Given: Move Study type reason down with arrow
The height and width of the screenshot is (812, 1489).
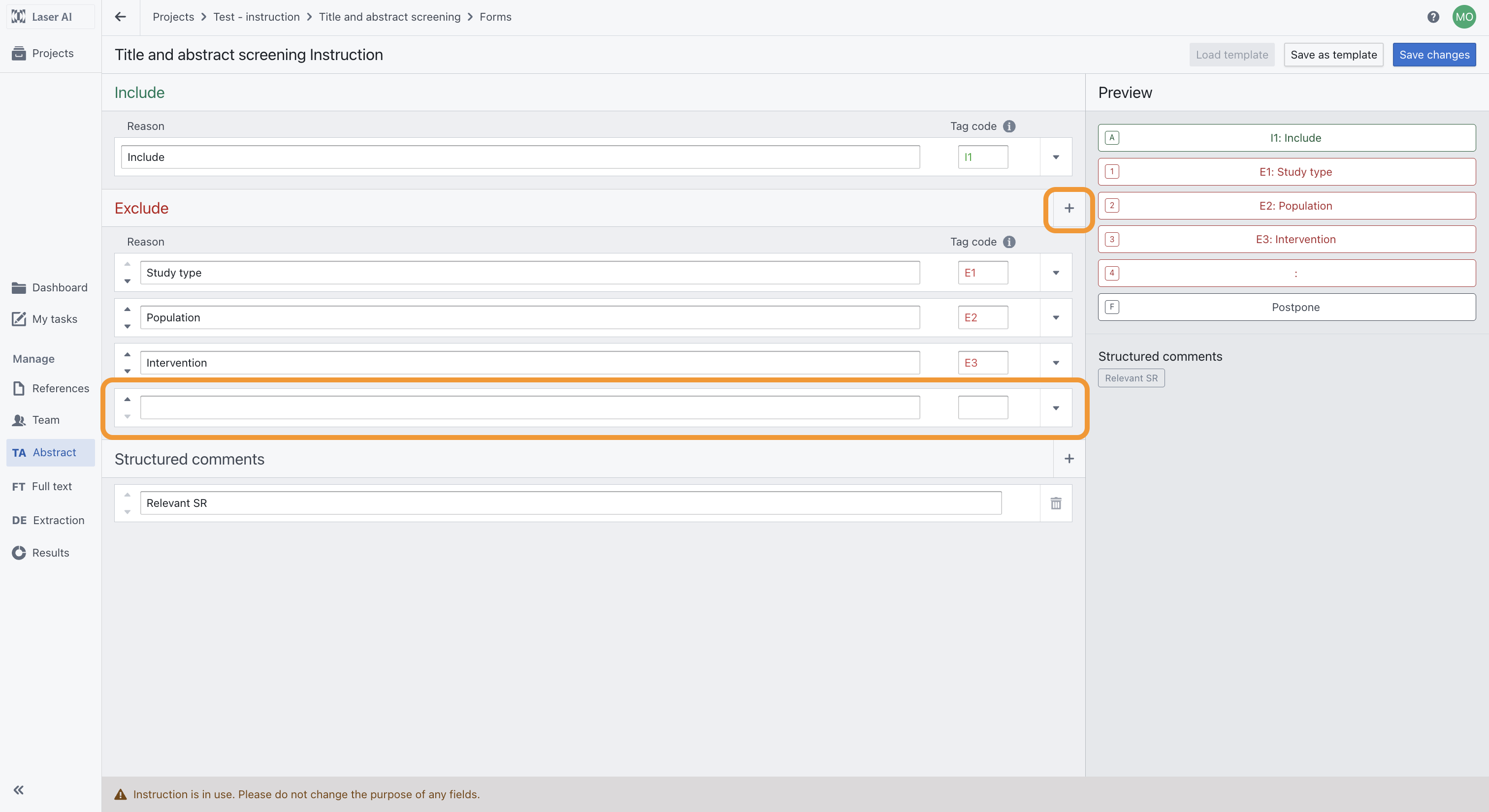Looking at the screenshot, I should pos(127,281).
